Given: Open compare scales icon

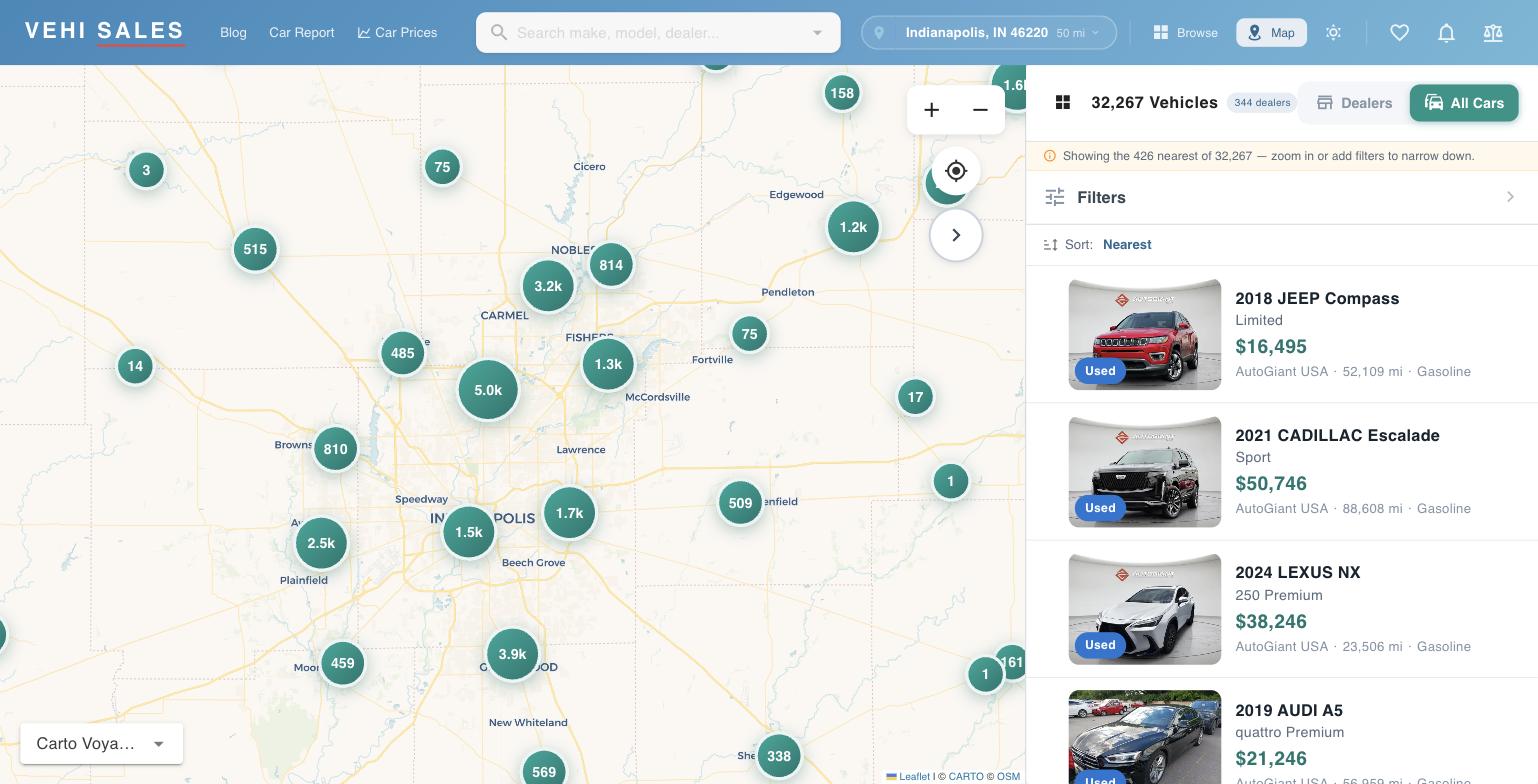Looking at the screenshot, I should [1493, 33].
